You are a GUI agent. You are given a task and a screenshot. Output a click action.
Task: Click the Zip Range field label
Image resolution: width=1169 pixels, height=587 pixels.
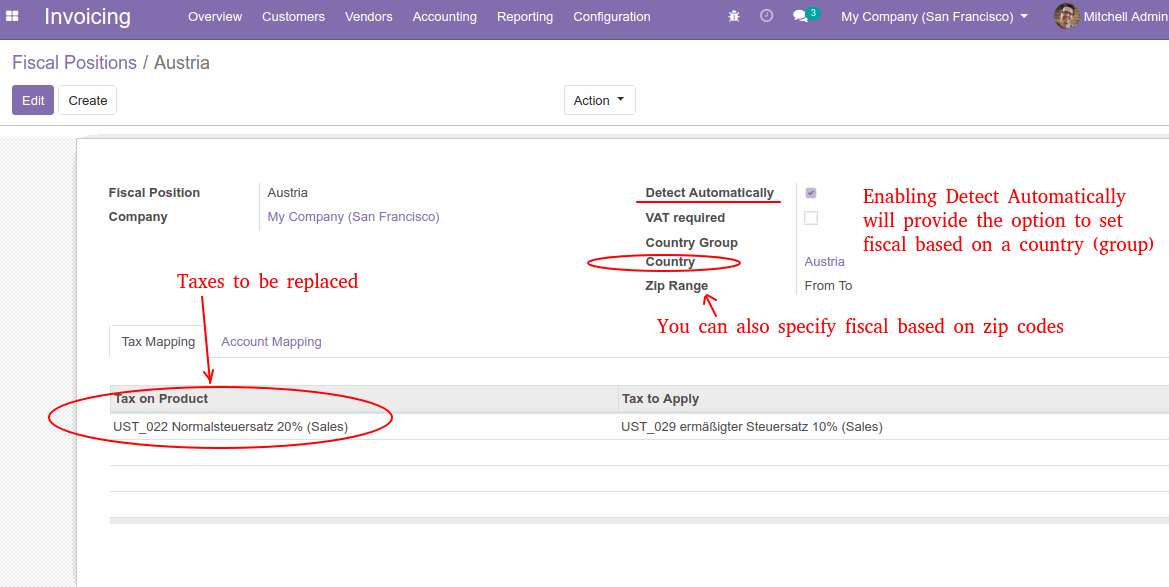click(676, 286)
